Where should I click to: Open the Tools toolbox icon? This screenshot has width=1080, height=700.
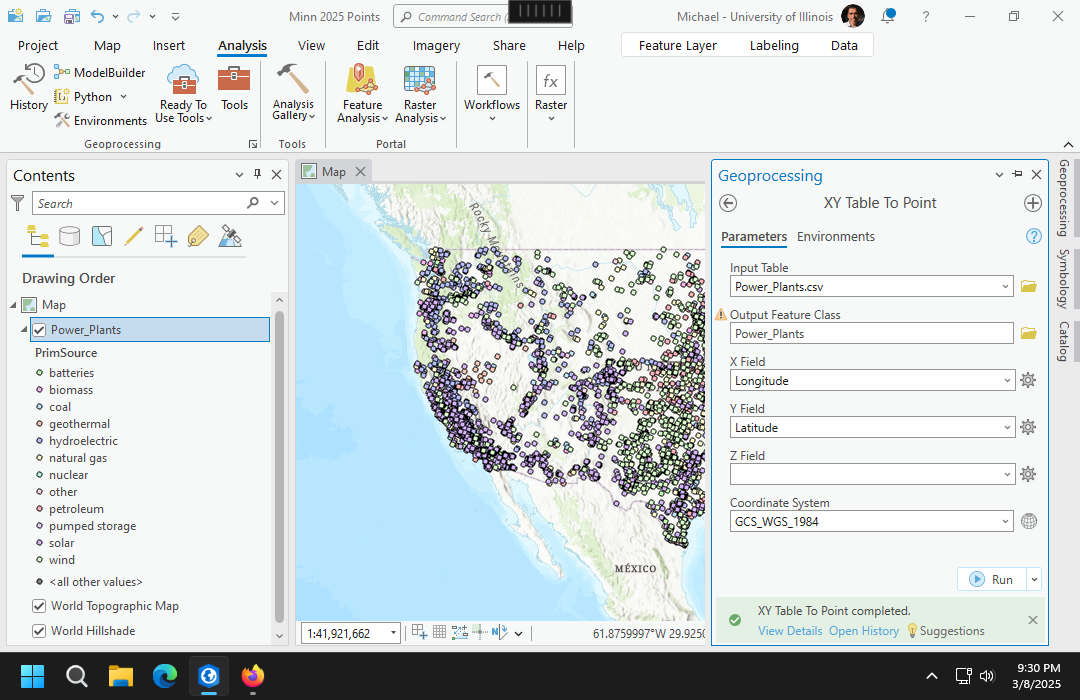click(234, 86)
